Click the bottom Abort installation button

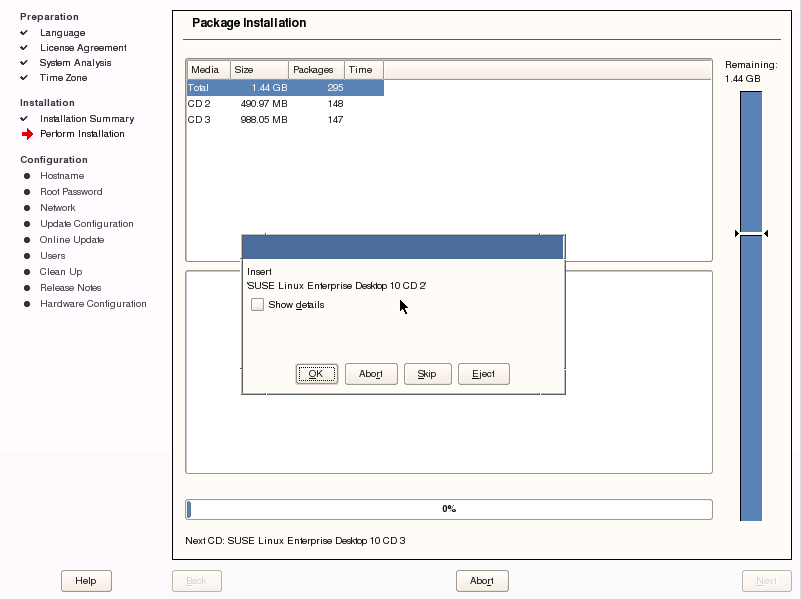coord(482,581)
